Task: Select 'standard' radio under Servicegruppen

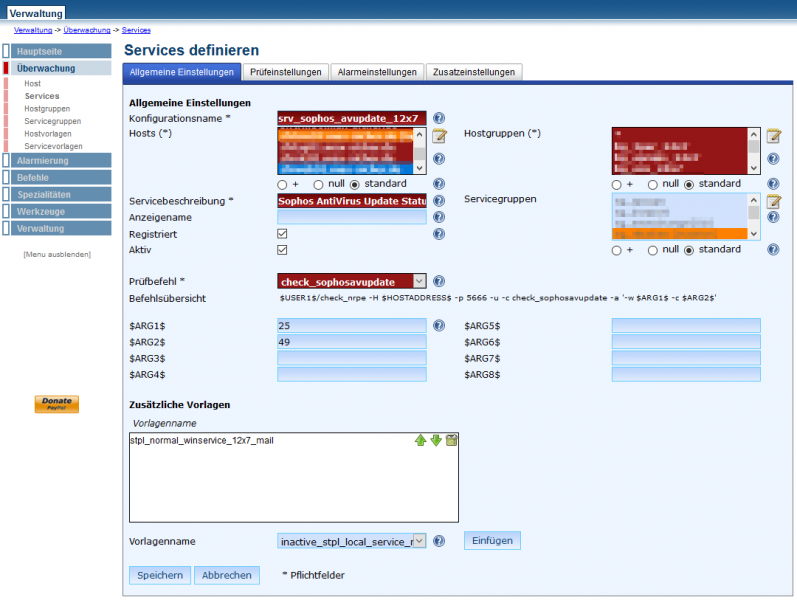Action: [x=689, y=250]
